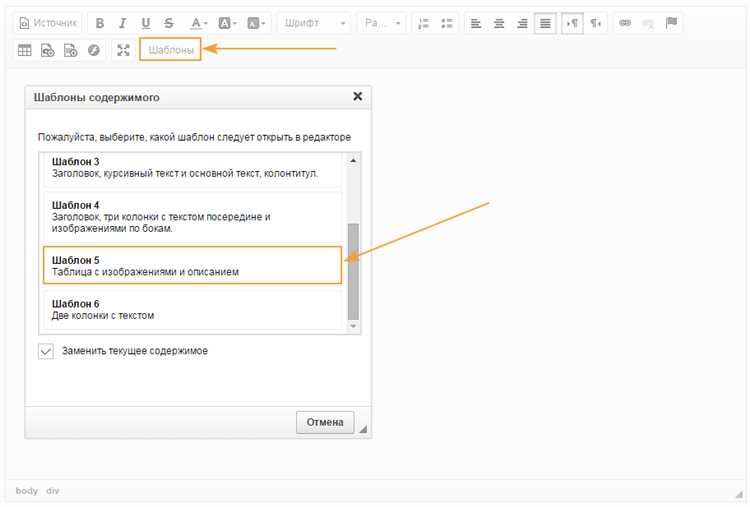
Task: Open the text color picker
Action: click(x=198, y=23)
